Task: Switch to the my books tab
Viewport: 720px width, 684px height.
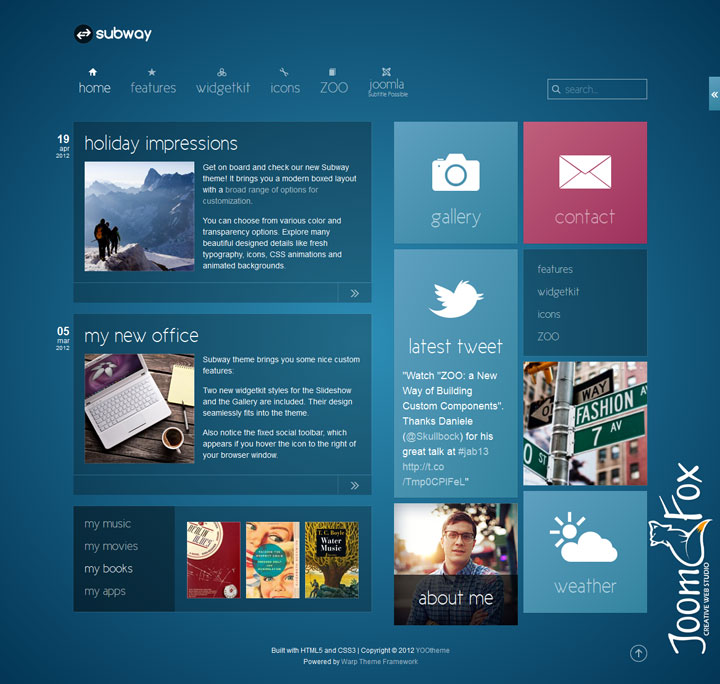Action: pyautogui.click(x=108, y=569)
